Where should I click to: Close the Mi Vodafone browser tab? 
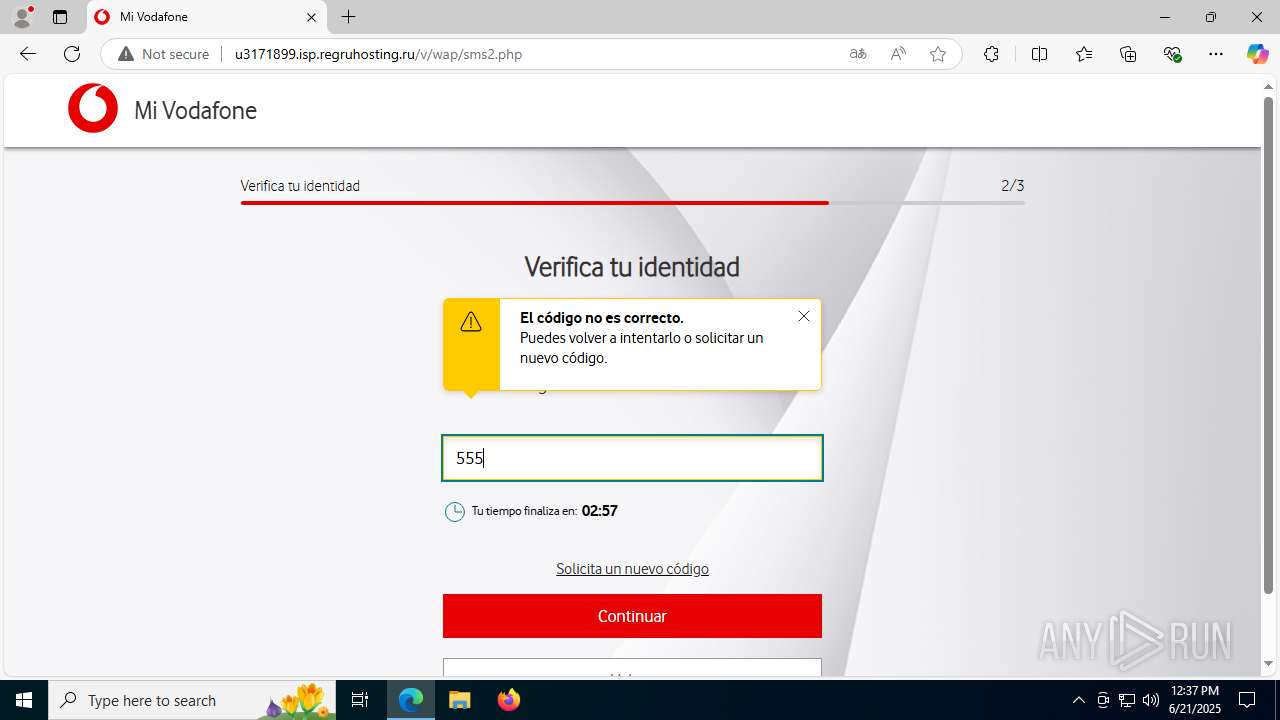[311, 17]
